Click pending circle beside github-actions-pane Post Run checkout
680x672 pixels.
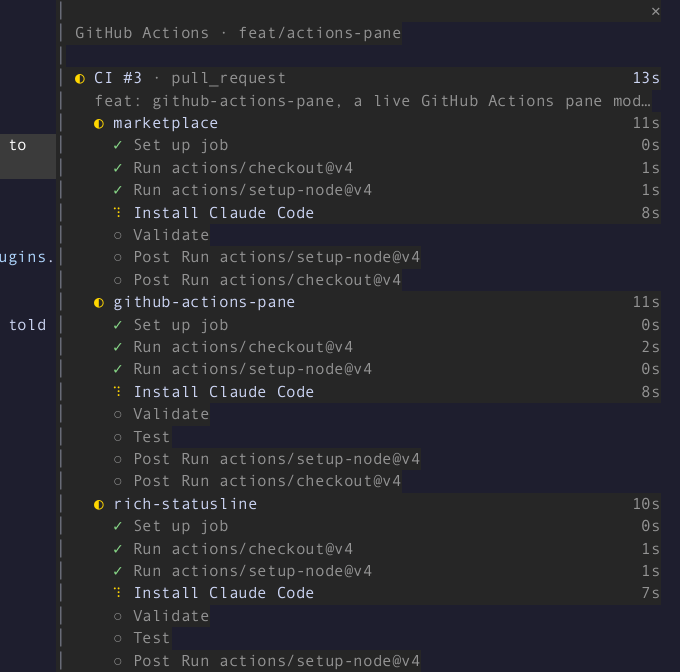[118, 482]
